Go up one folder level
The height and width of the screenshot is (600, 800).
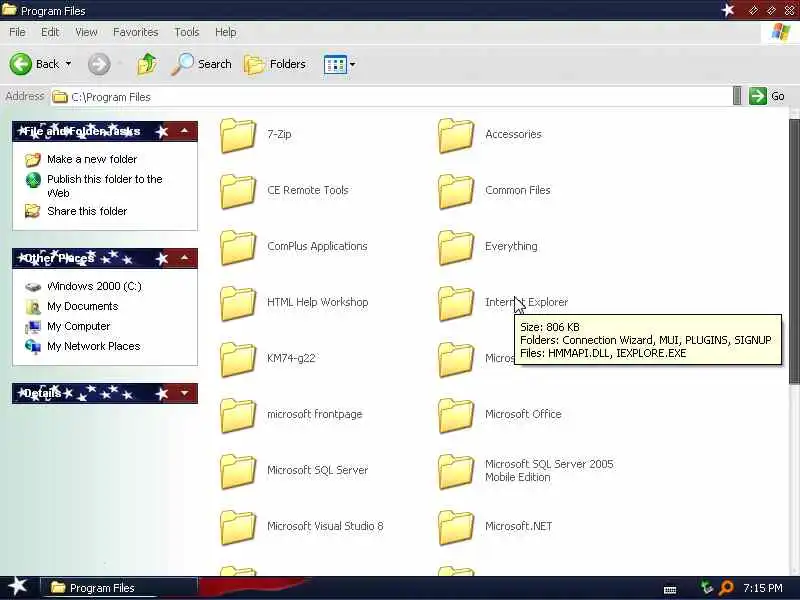(147, 64)
